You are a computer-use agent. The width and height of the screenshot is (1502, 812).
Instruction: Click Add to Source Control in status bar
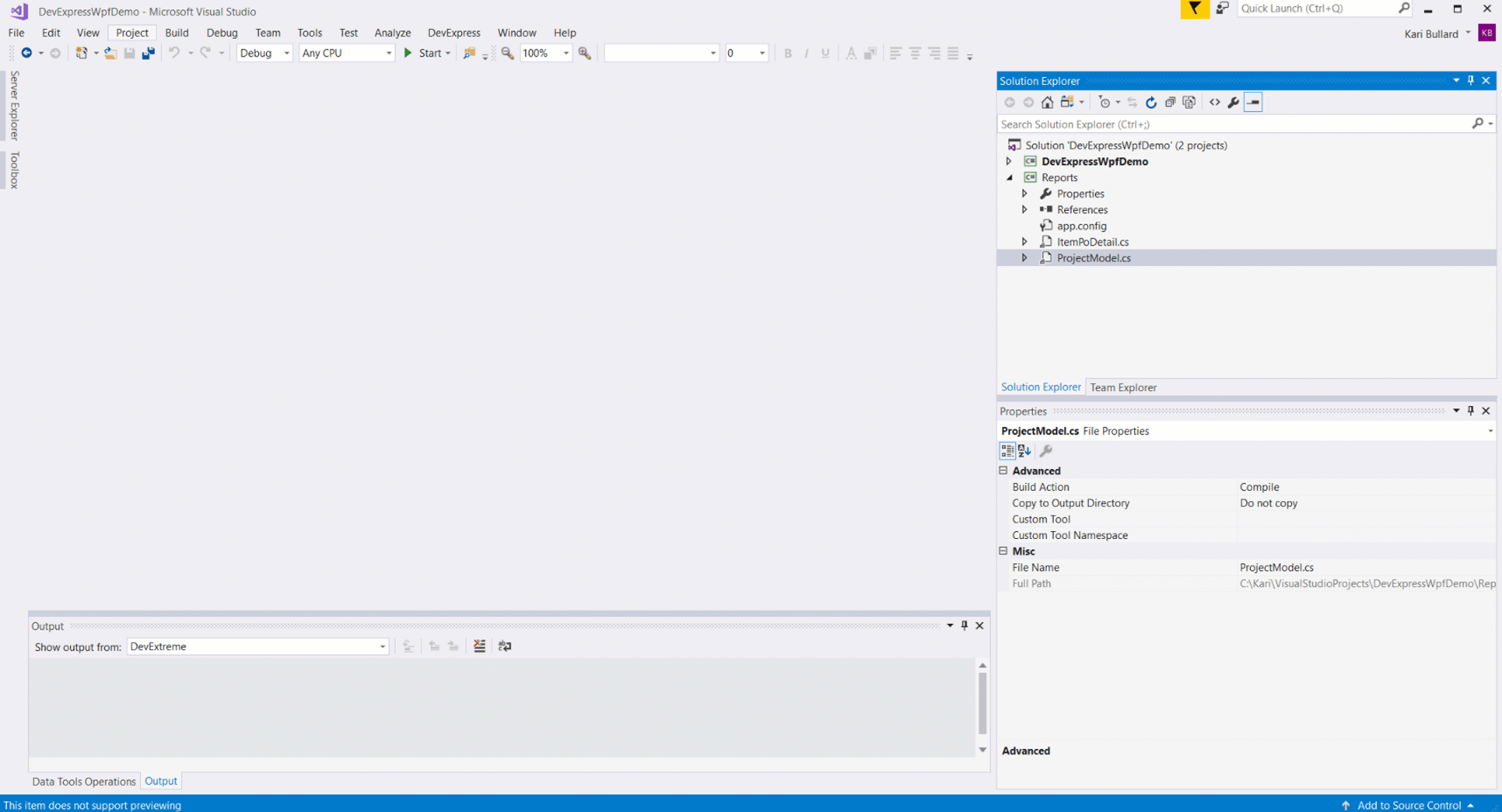click(1409, 804)
